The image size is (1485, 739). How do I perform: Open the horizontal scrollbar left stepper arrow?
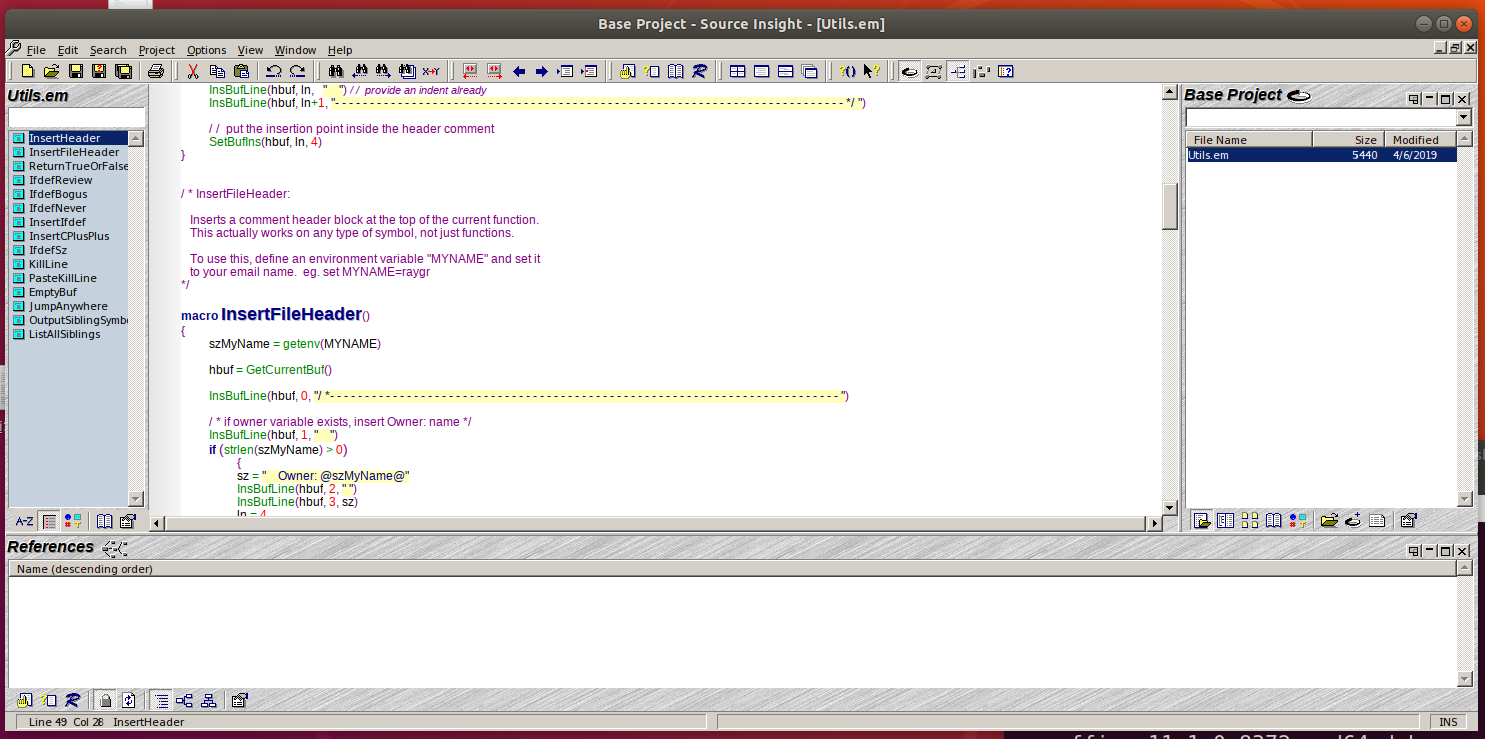click(x=157, y=521)
